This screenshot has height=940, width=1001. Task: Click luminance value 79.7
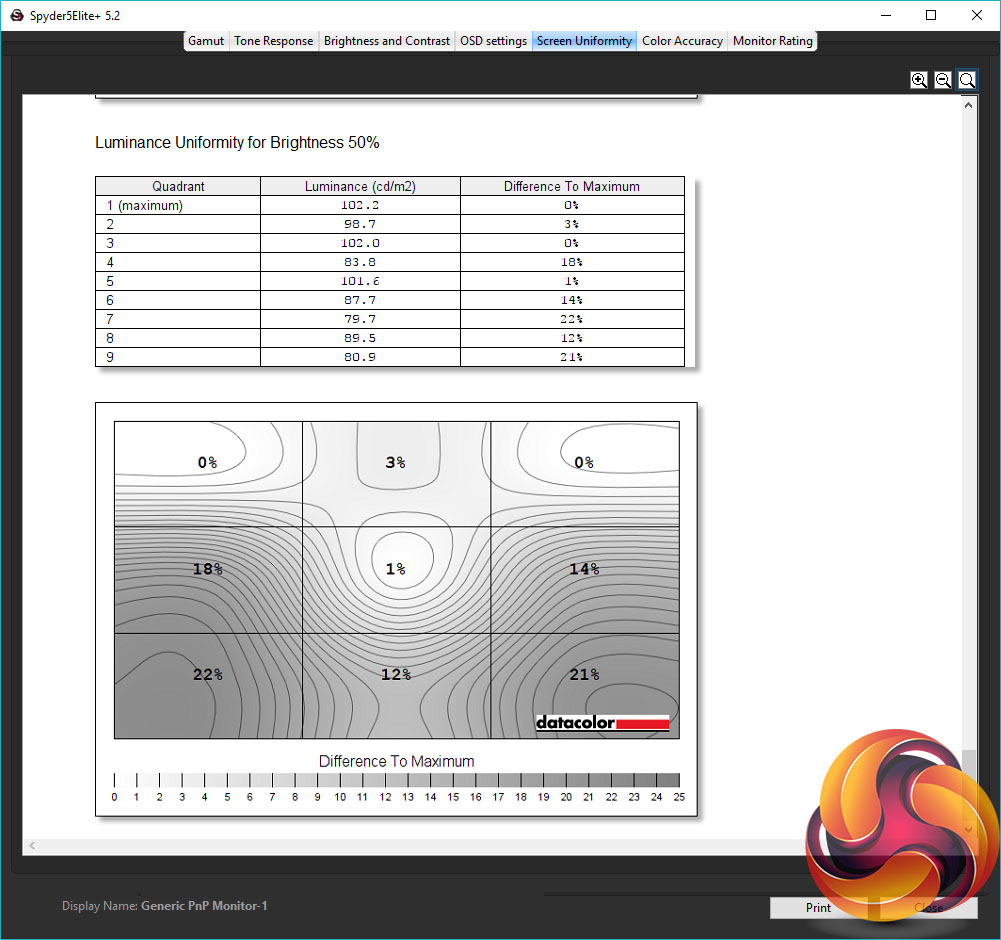[x=360, y=319]
